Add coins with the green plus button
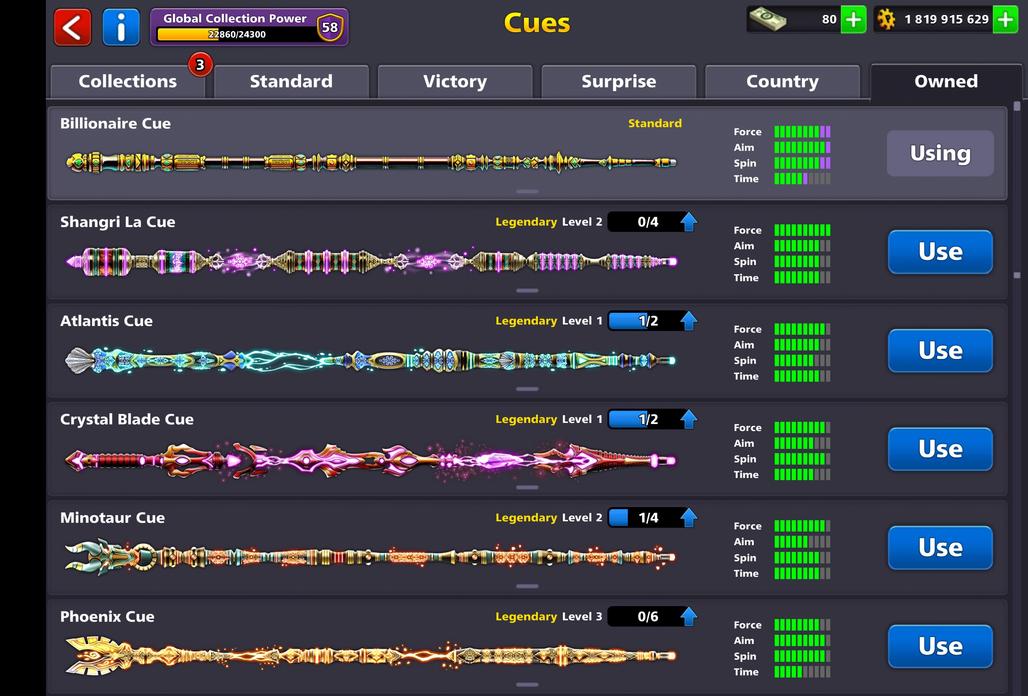Viewport: 1028px width, 696px height. (x=1005, y=19)
